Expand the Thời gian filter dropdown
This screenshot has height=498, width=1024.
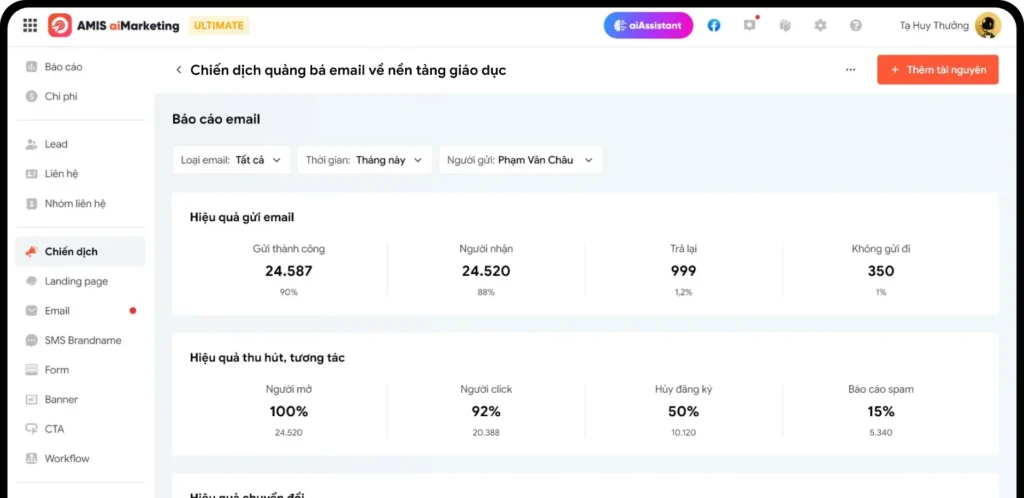coord(364,160)
